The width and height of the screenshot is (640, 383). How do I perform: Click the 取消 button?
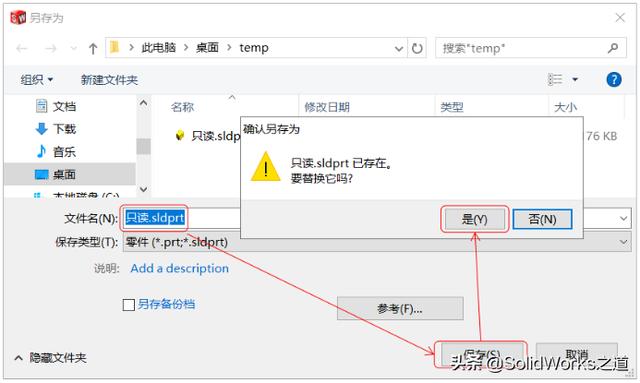pos(576,354)
